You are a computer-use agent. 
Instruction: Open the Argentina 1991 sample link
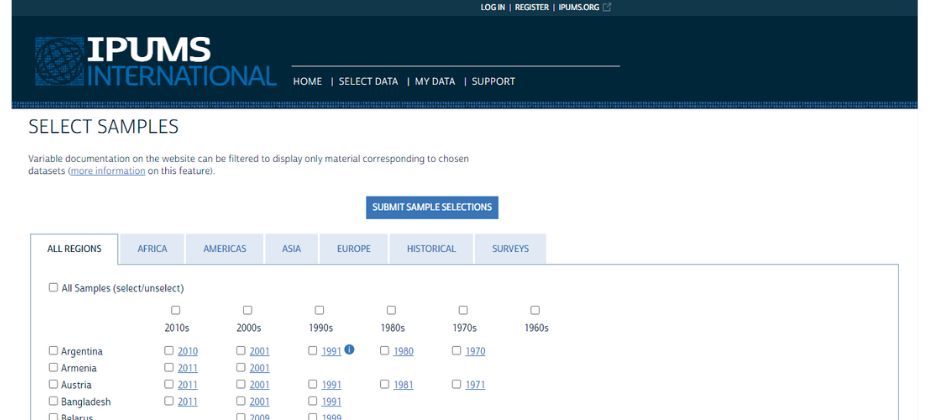coord(332,352)
